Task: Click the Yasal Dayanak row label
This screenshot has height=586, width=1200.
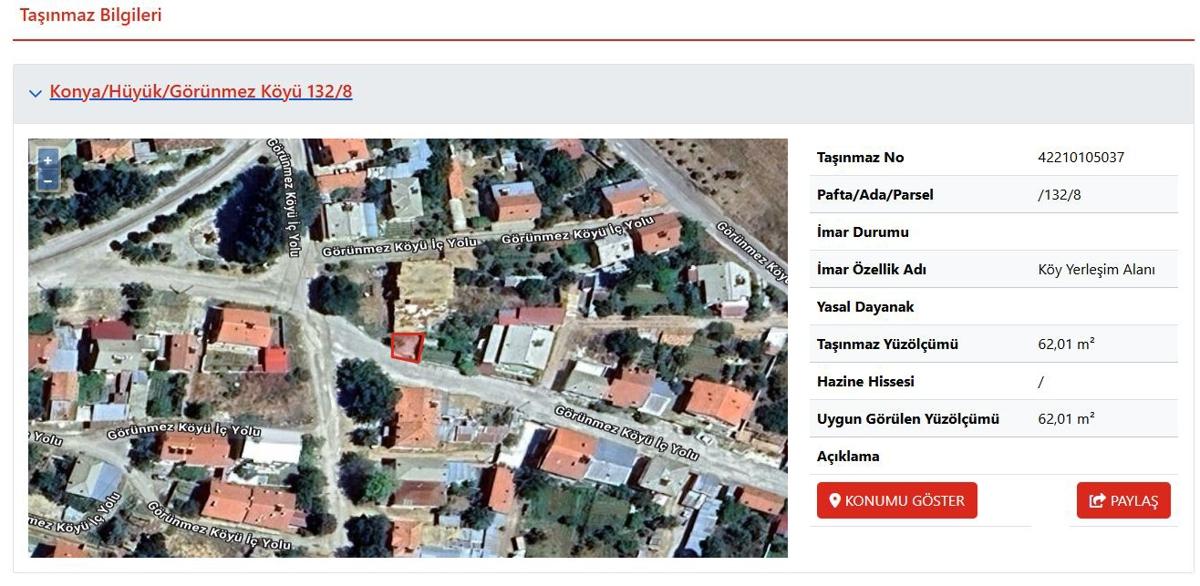Action: (865, 307)
